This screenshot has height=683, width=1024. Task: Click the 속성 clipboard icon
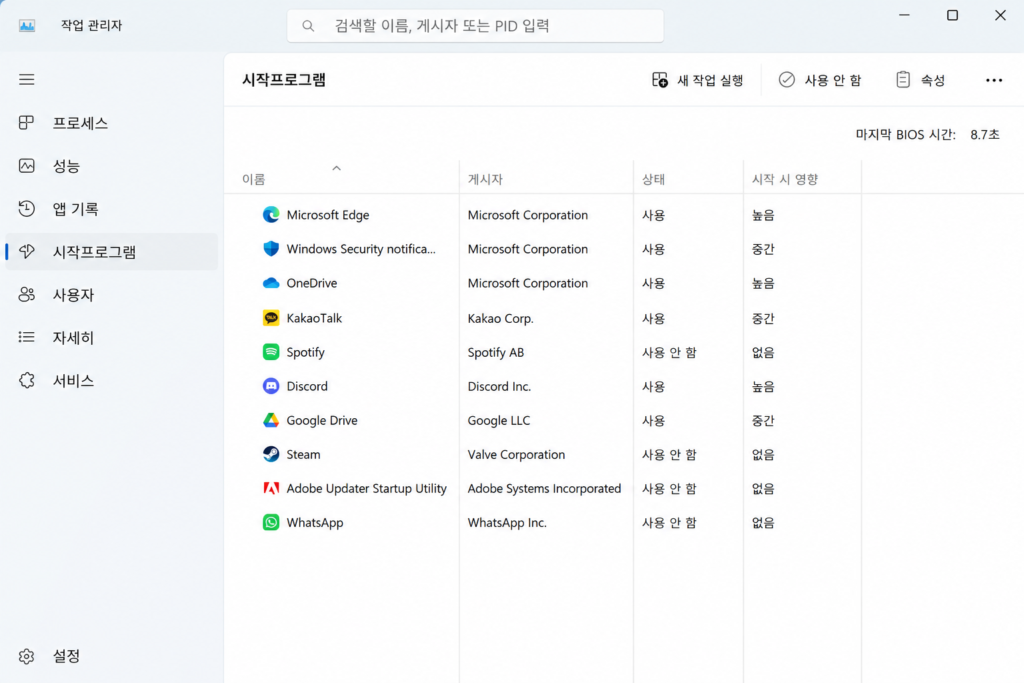[903, 80]
